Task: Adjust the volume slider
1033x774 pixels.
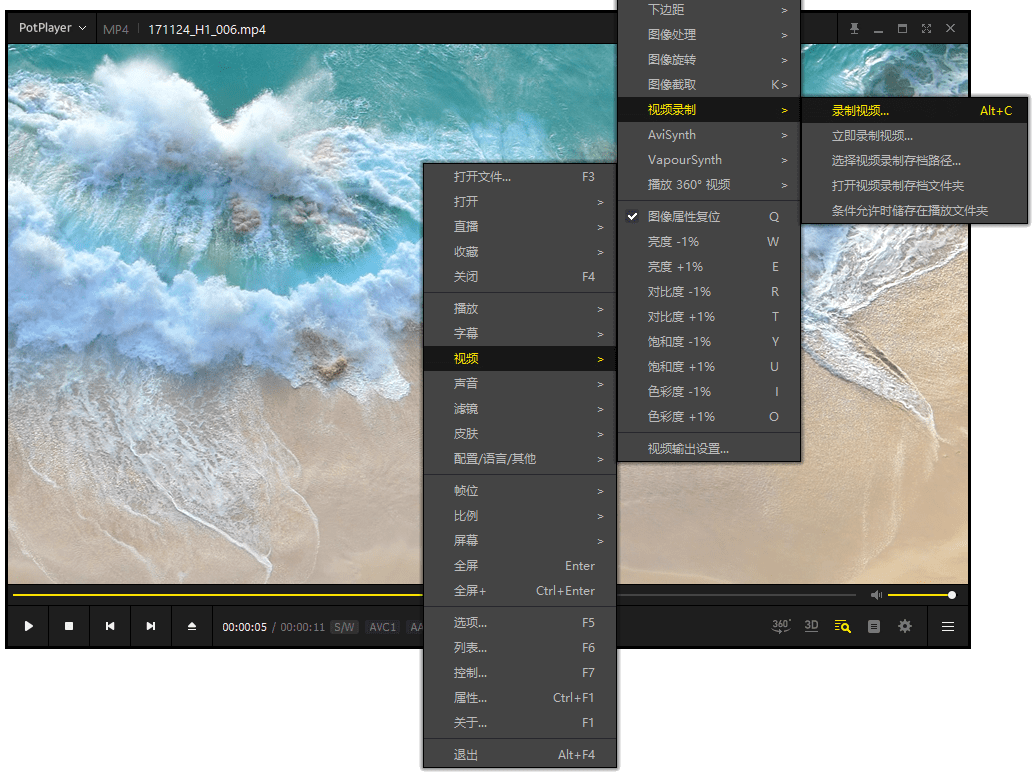Action: pos(920,595)
